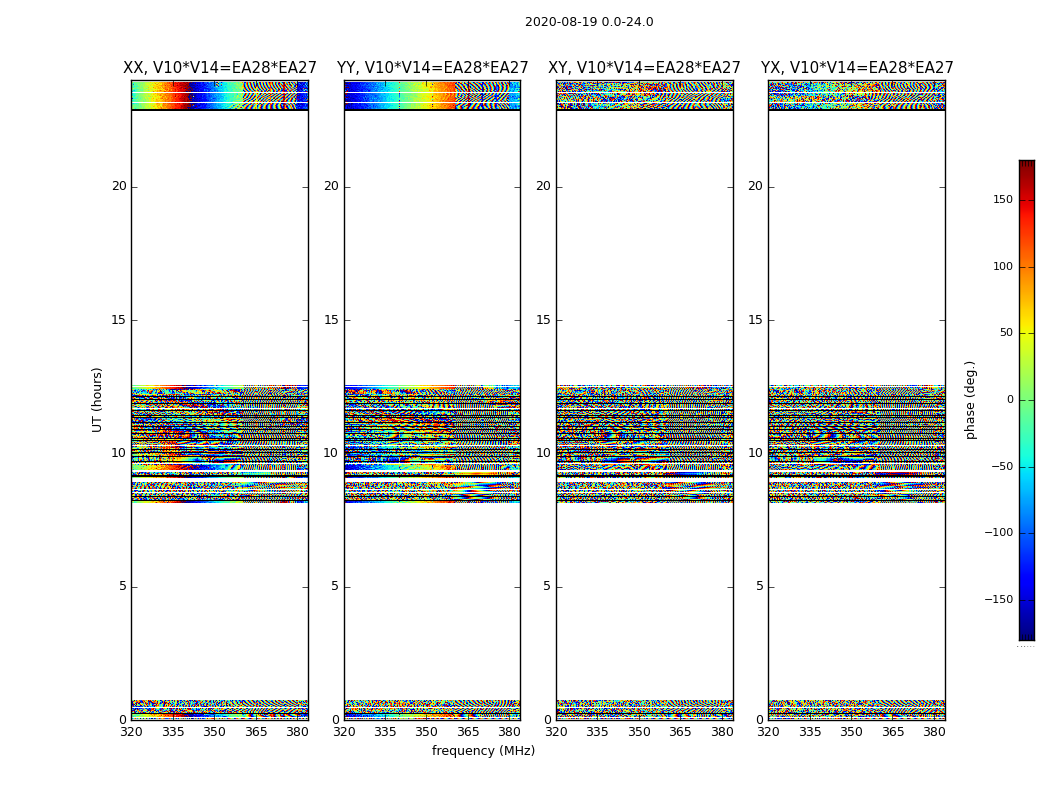Click the 15 hour tick of YY panel
Image resolution: width=1050 pixels, height=800 pixels.
(331, 319)
